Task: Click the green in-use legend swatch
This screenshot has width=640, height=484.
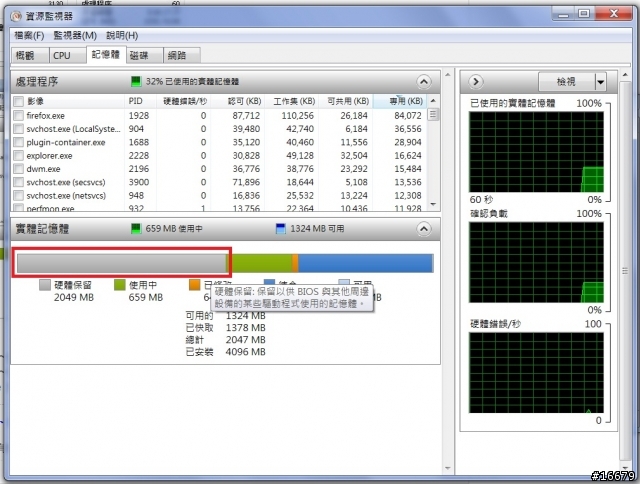Action: (120, 285)
